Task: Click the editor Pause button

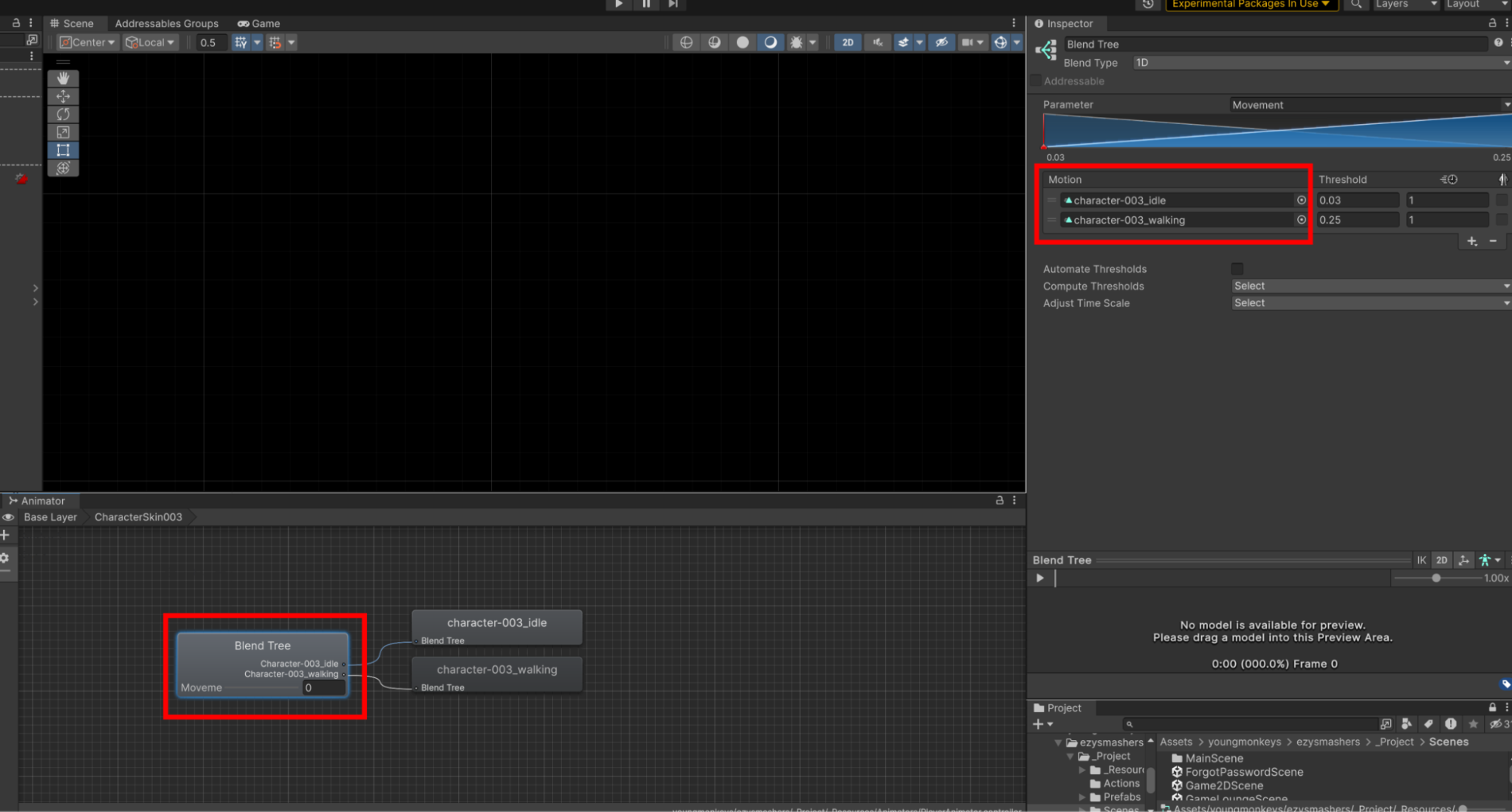Action: point(646,5)
